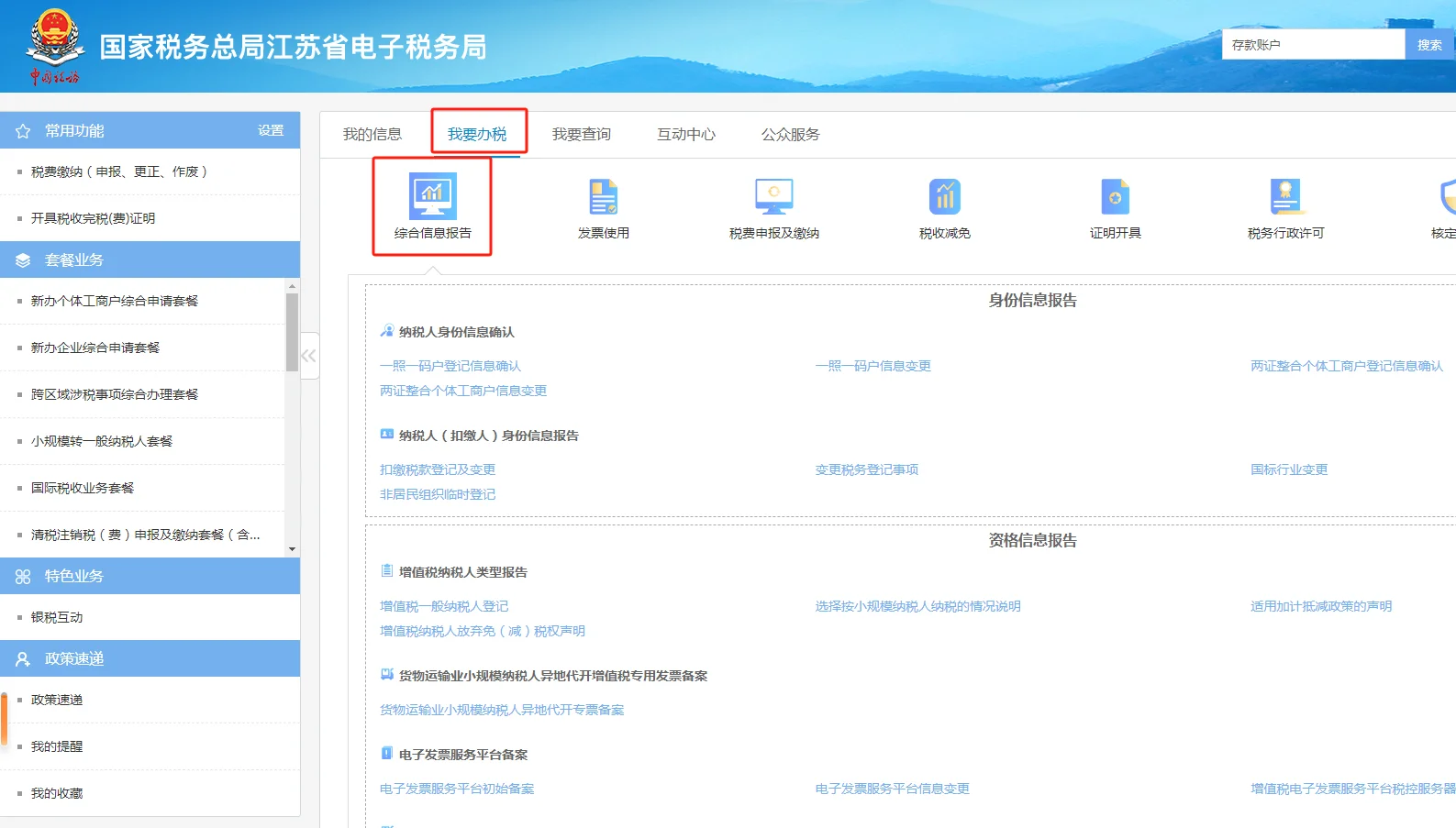Click 货物运输业小规模纳税人异地代开专票备案 link
Viewport: 1456px width, 828px height.
coord(502,710)
